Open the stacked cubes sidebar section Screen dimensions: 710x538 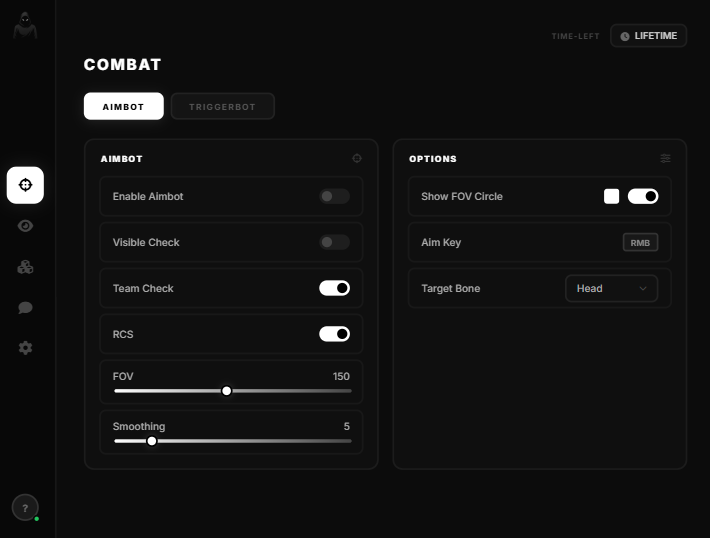pos(25,267)
